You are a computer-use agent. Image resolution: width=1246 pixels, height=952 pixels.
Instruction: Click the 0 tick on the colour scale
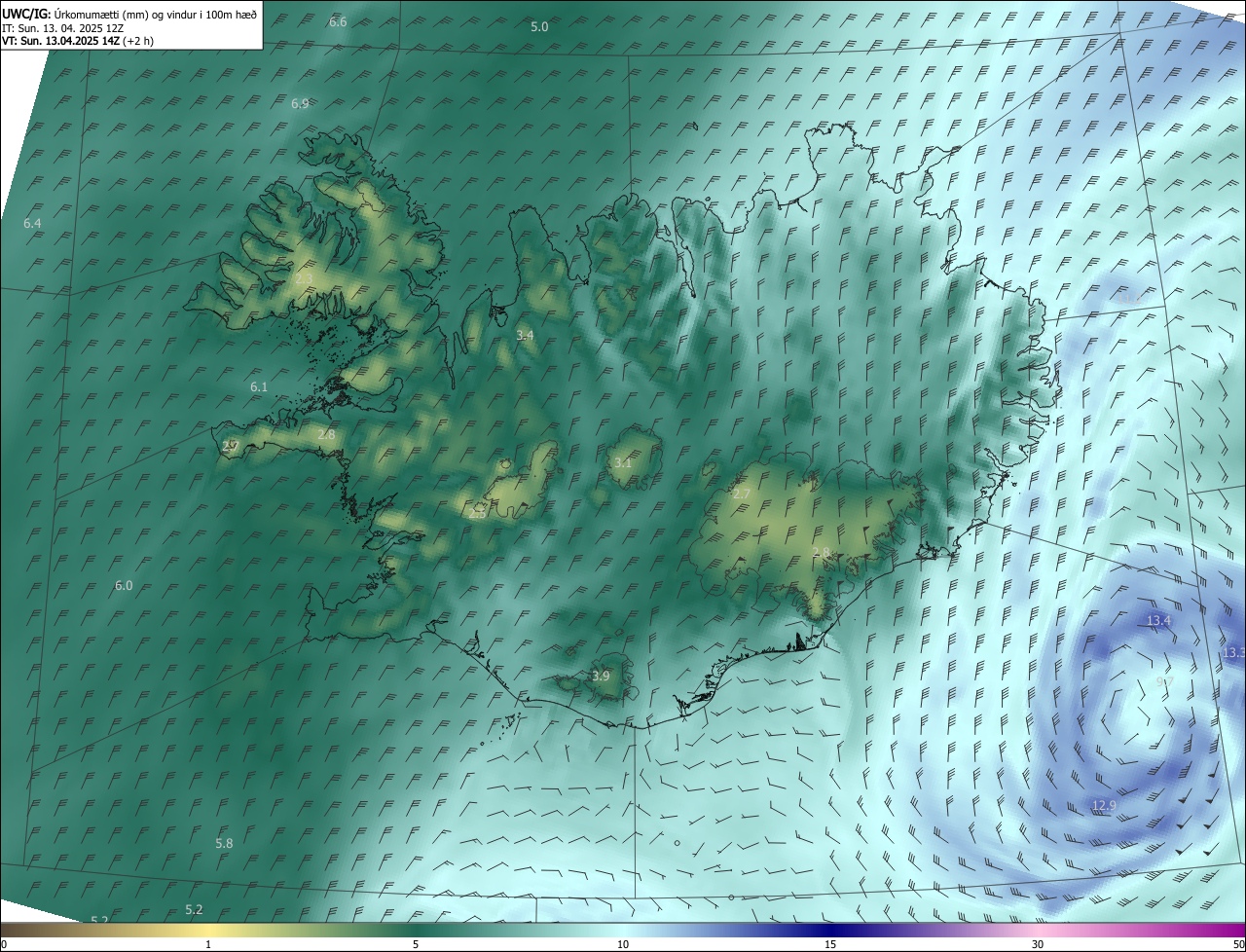pos(4,944)
